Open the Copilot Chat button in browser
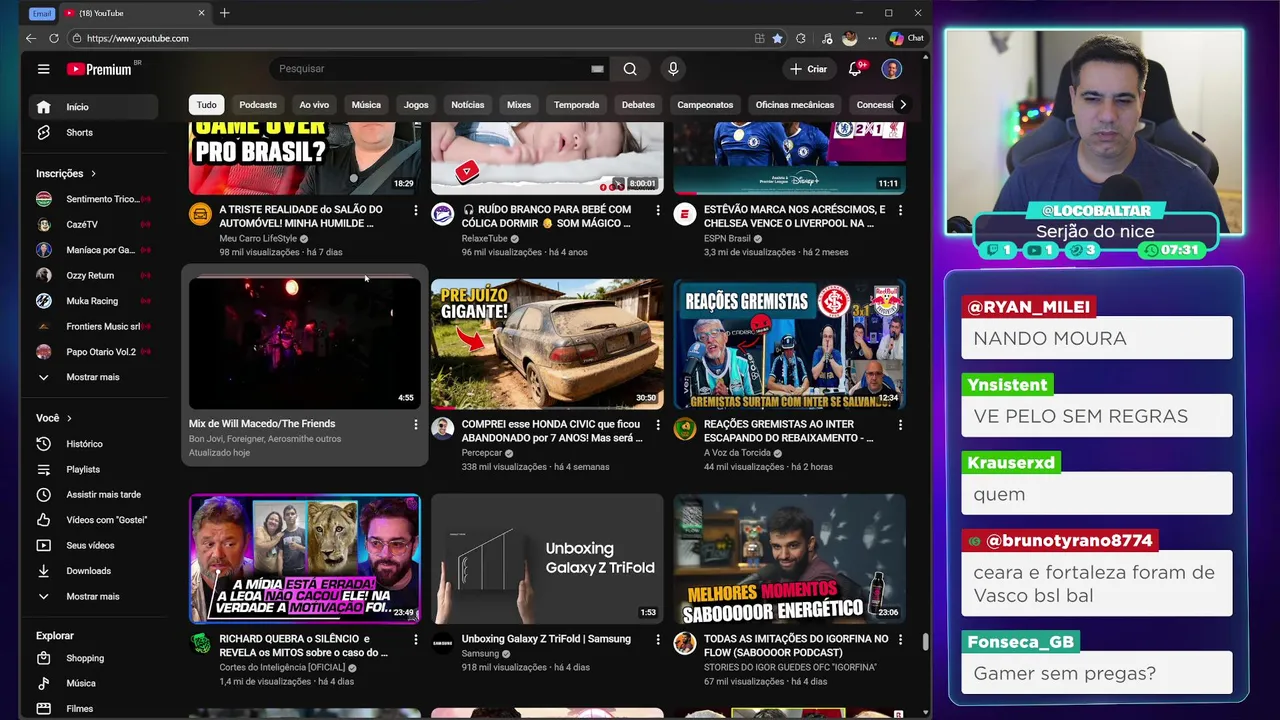 [x=907, y=38]
